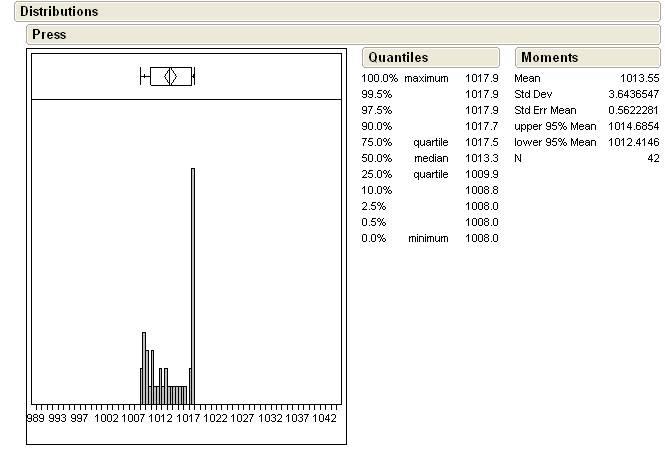Screen dimensions: 665x452
Task: Click the 25.0% quartile value 1009.9
Action: tap(481, 174)
